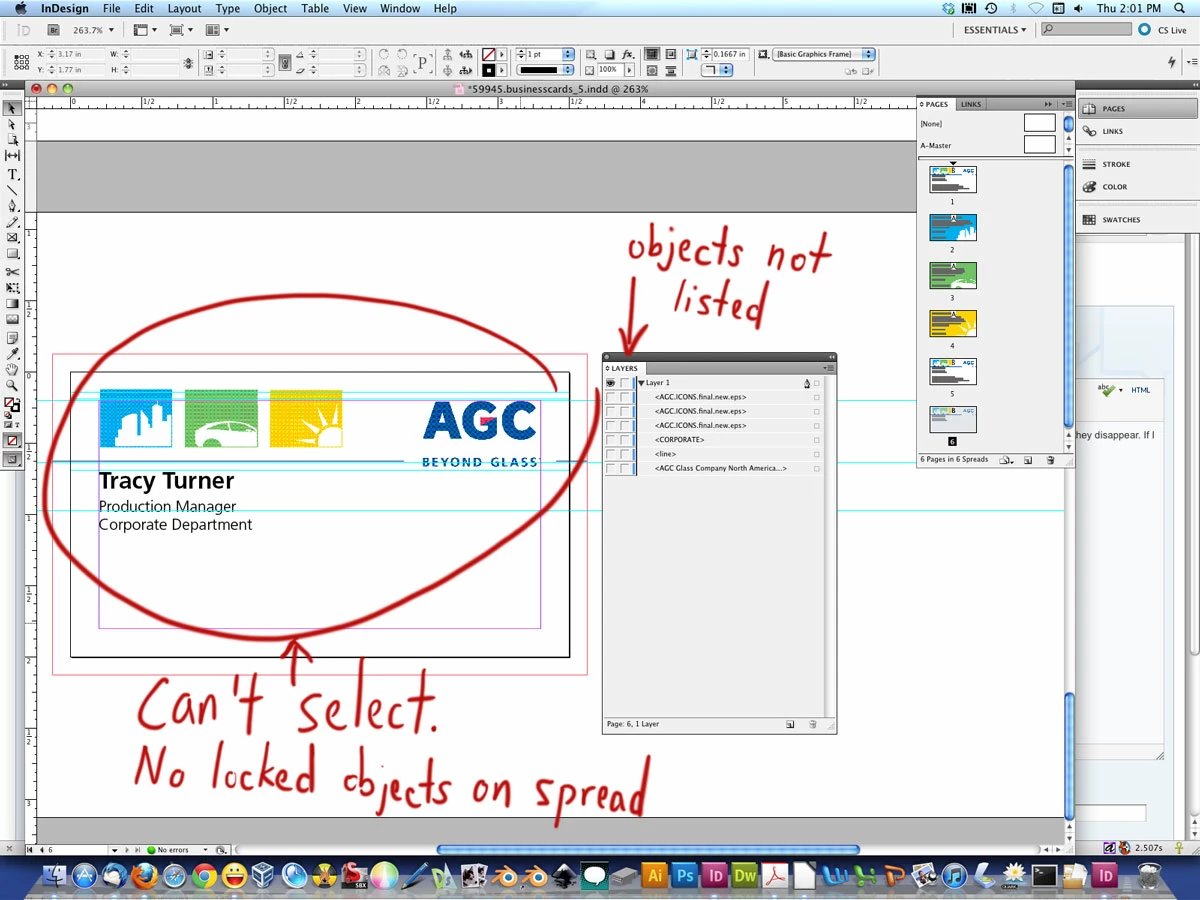Open the Table menu
The image size is (1200, 900).
coord(315,8)
